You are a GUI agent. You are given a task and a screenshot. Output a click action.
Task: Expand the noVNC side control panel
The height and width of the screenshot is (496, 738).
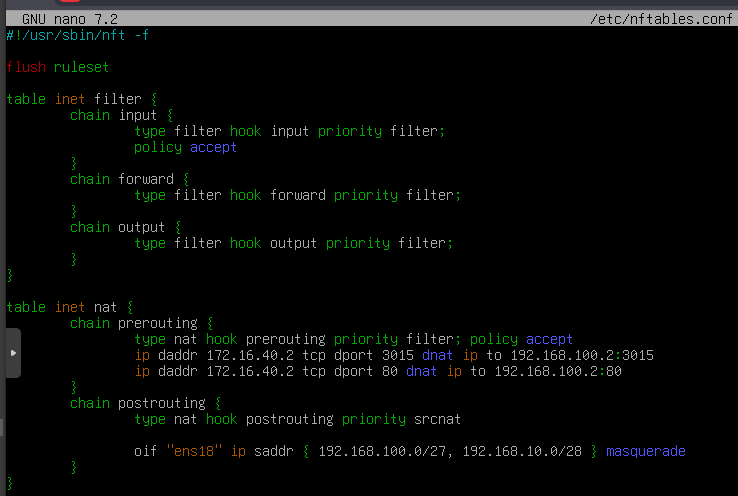point(12,353)
